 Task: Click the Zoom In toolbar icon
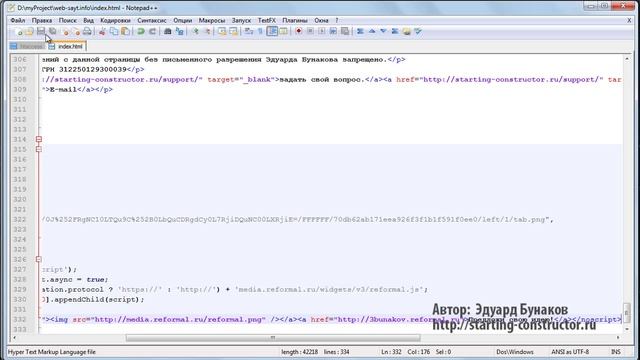[195, 31]
